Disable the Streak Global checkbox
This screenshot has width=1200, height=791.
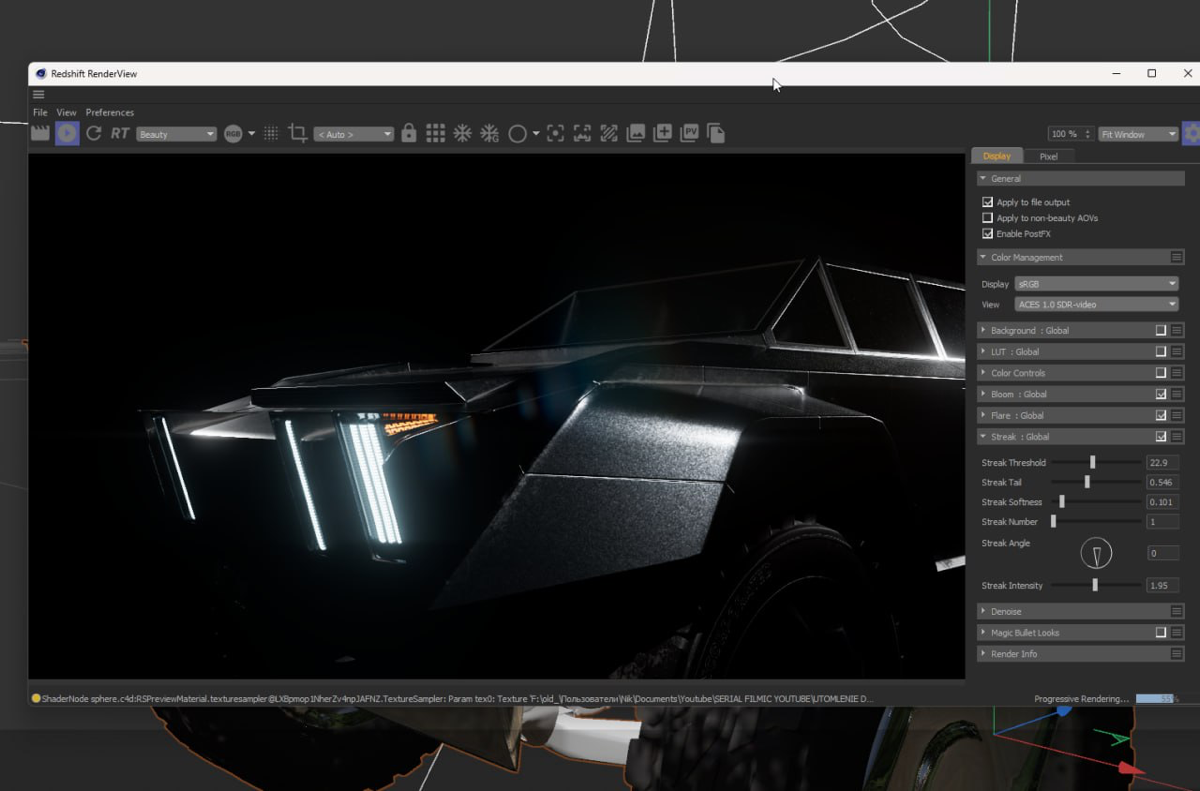[1161, 437]
